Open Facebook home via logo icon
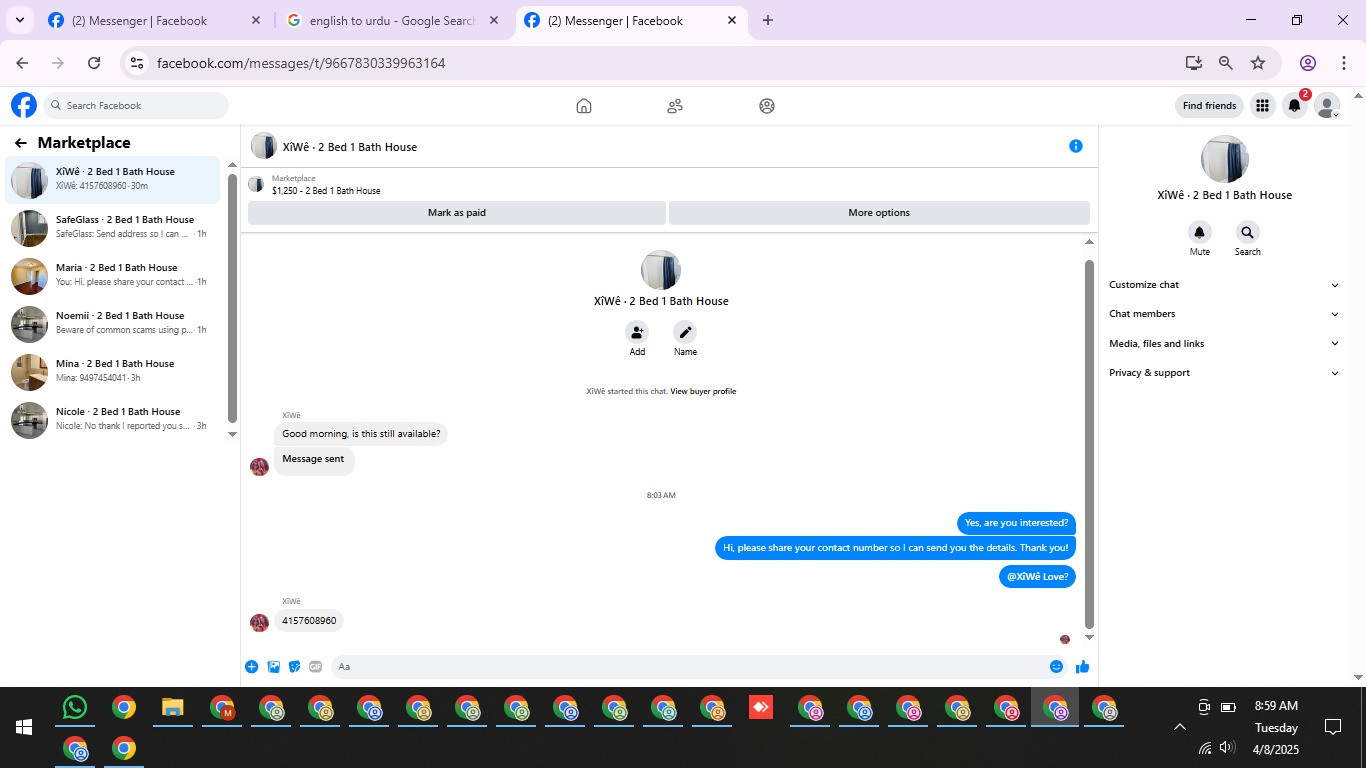The height and width of the screenshot is (768, 1366). pyautogui.click(x=24, y=105)
